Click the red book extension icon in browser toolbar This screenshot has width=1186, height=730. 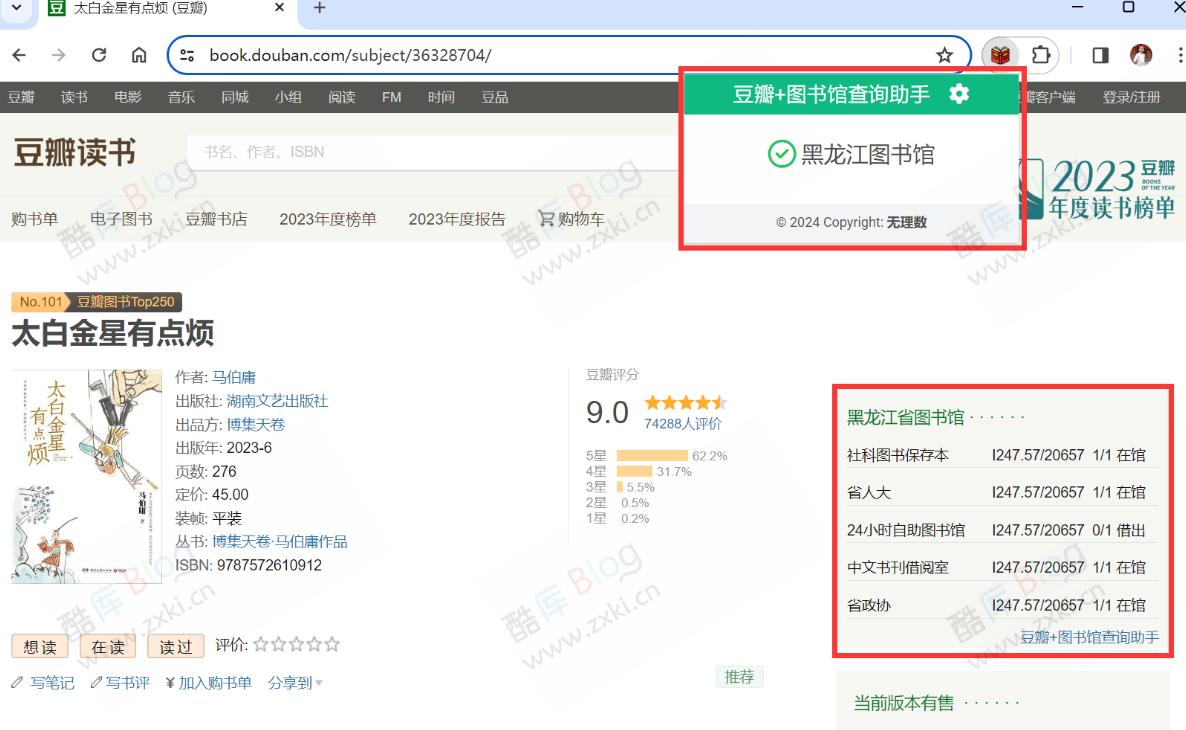(x=999, y=55)
